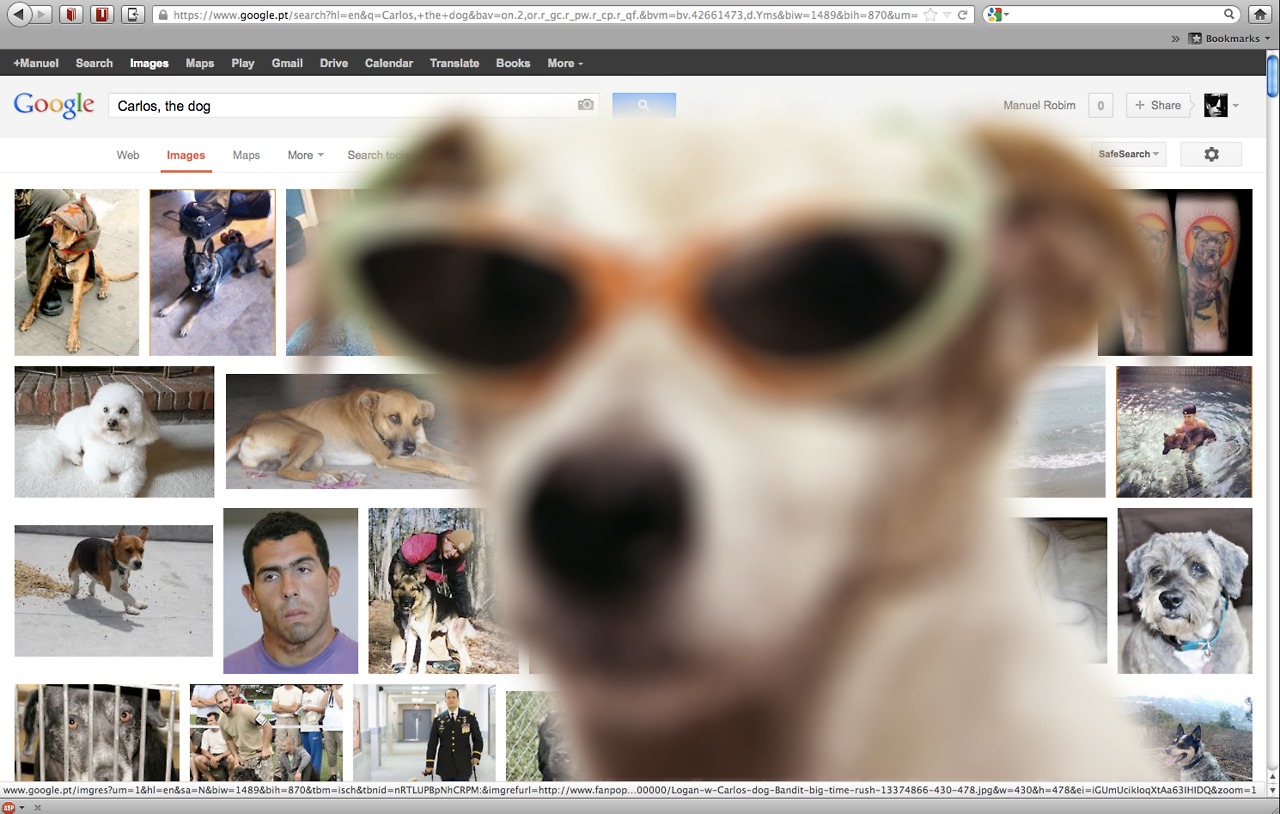
Task: Open the white poodle thumbnail
Action: 114,432
